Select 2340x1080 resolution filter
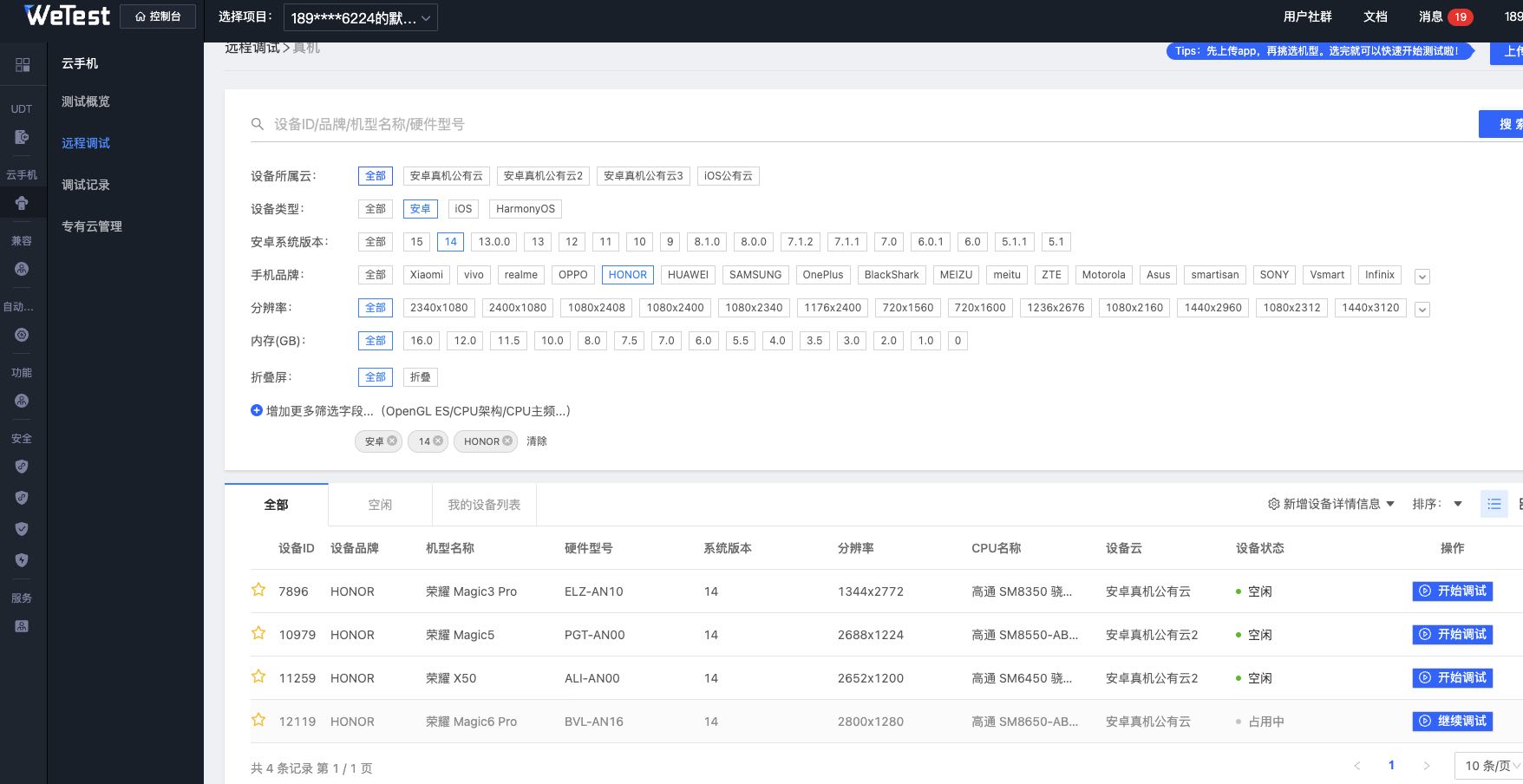This screenshot has width=1523, height=784. pyautogui.click(x=439, y=308)
